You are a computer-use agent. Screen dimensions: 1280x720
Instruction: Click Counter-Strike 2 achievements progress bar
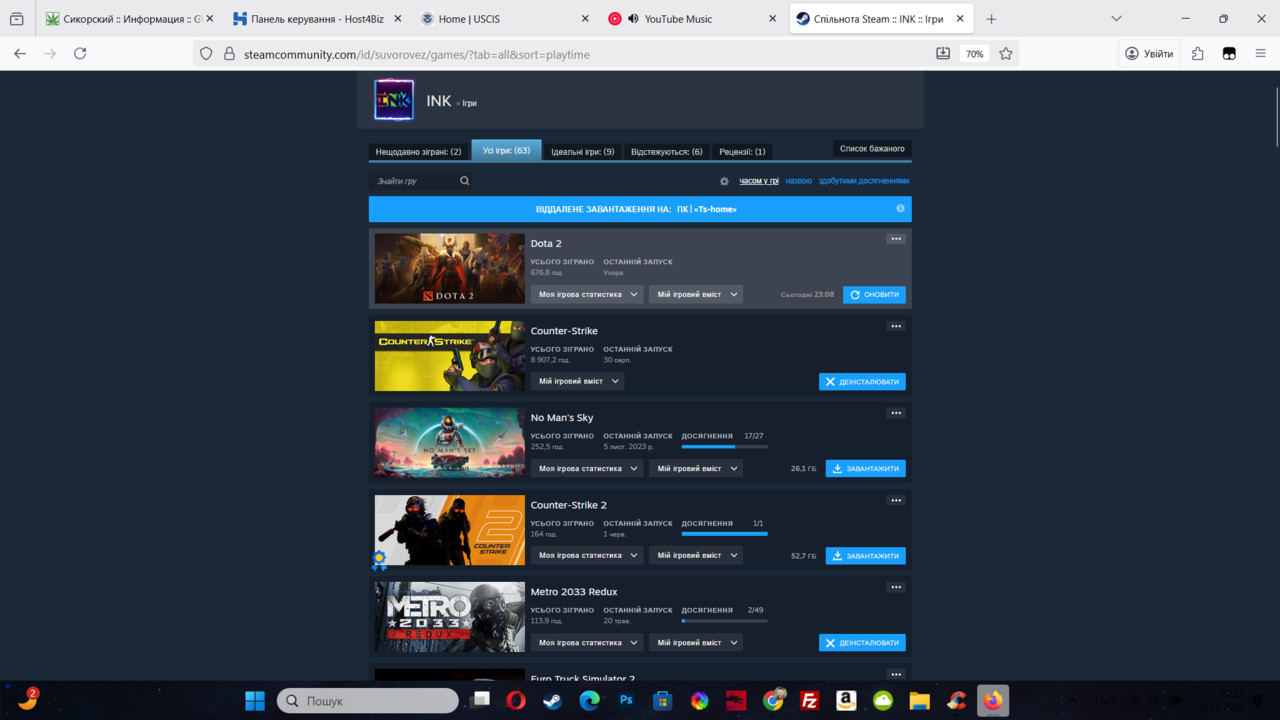[x=724, y=534]
